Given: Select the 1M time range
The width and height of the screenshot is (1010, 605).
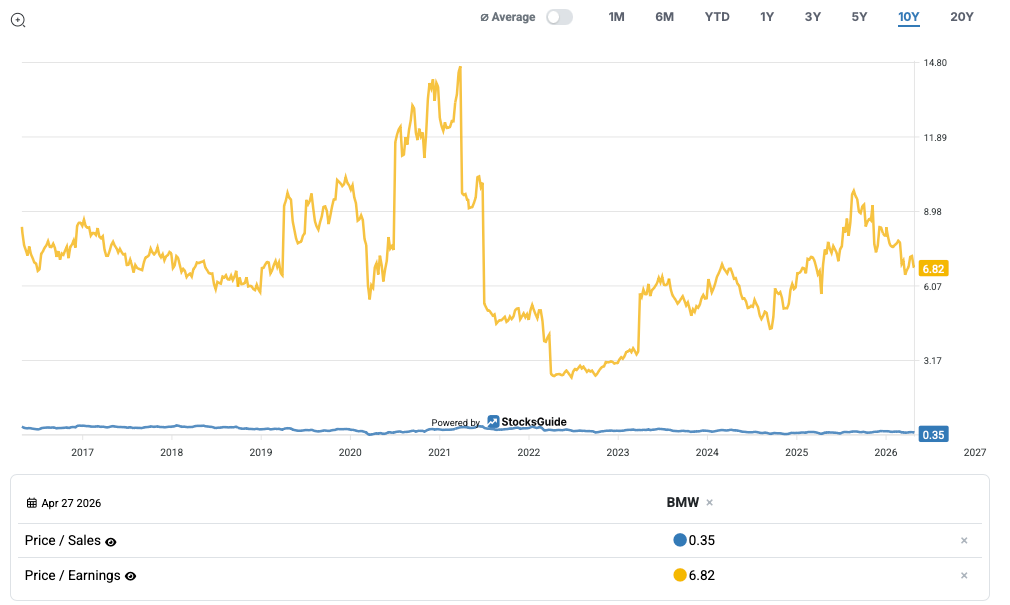Looking at the screenshot, I should point(616,17).
